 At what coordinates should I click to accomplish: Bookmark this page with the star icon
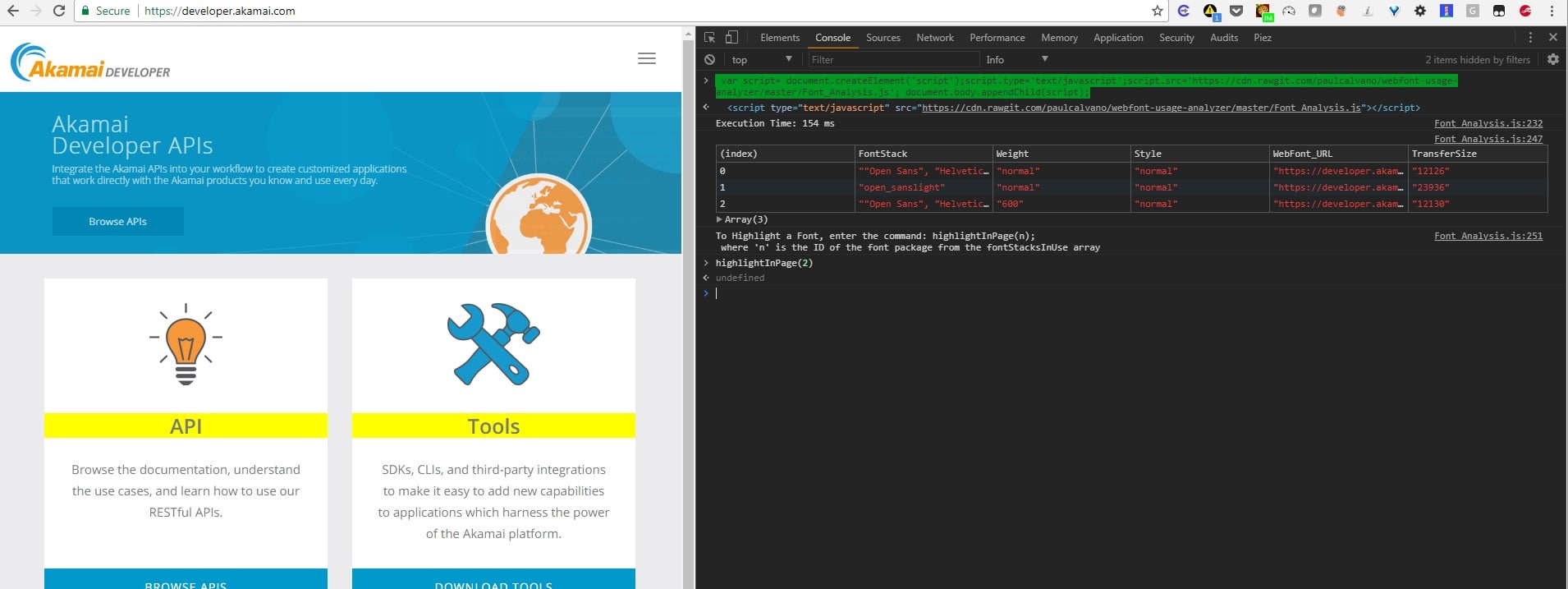pyautogui.click(x=1157, y=11)
